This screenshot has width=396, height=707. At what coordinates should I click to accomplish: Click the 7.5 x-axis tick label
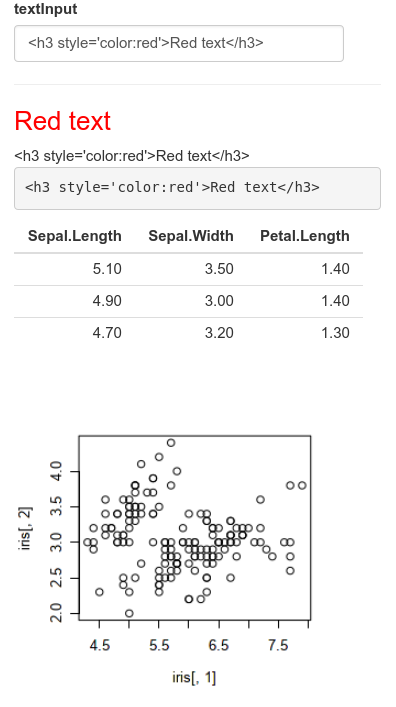click(x=278, y=646)
